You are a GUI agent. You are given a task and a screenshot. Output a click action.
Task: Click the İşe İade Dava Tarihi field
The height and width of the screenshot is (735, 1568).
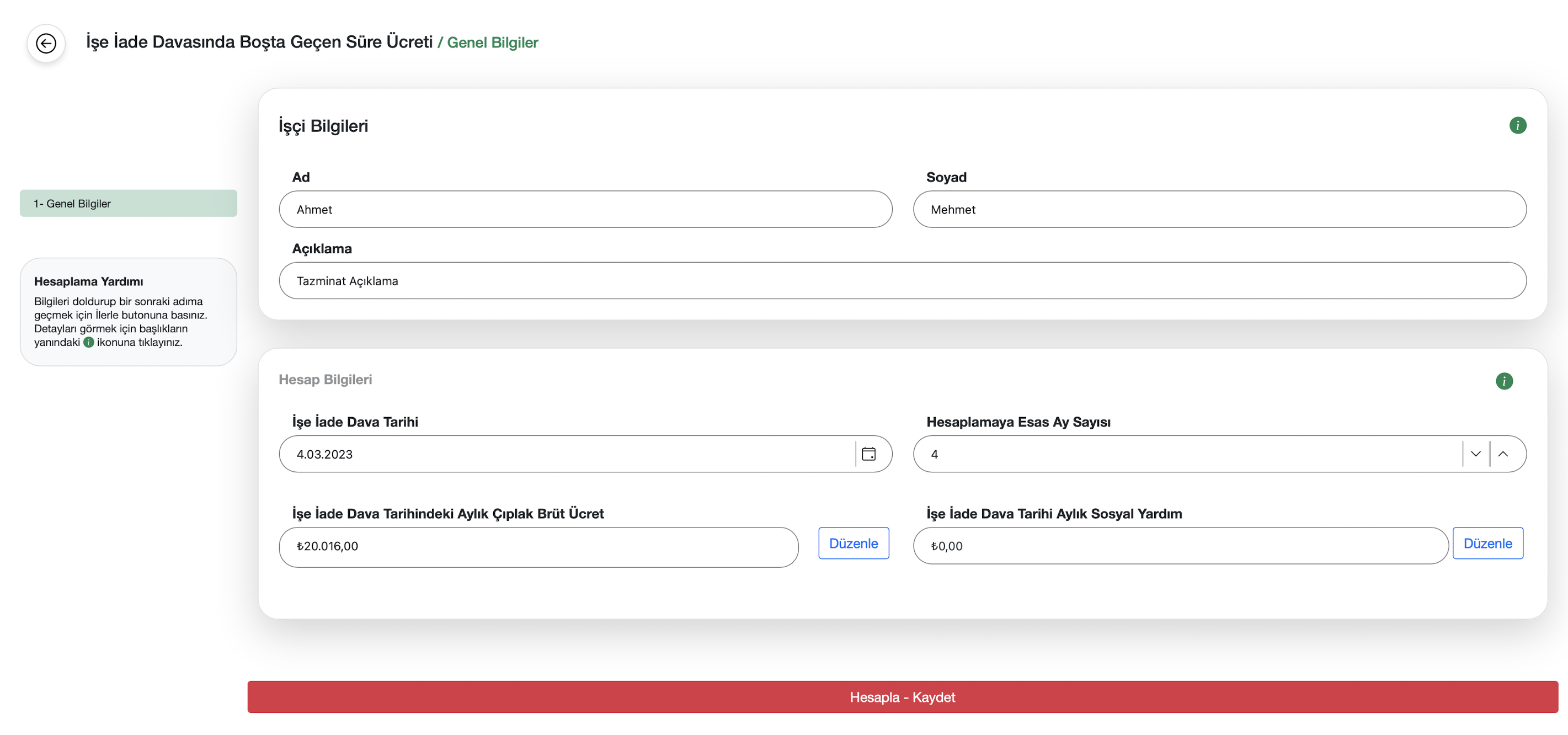[x=566, y=454]
